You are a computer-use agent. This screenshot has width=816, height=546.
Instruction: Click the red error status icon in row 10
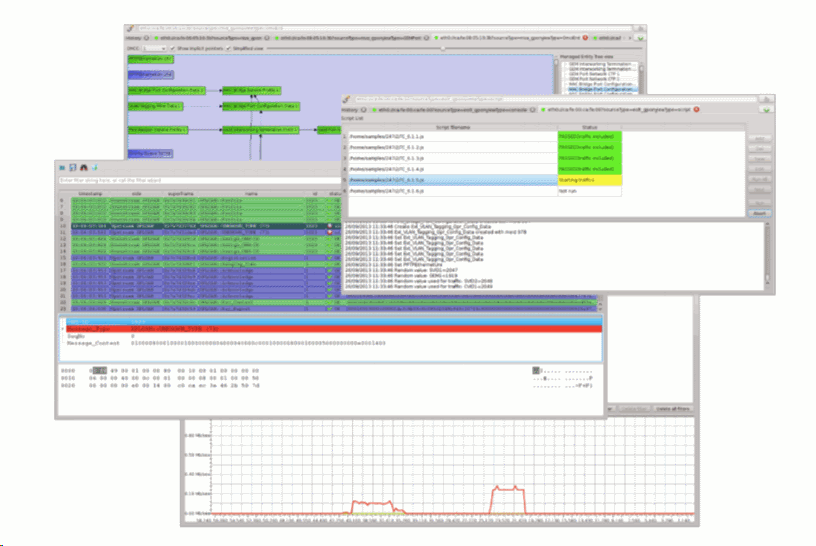(x=329, y=227)
